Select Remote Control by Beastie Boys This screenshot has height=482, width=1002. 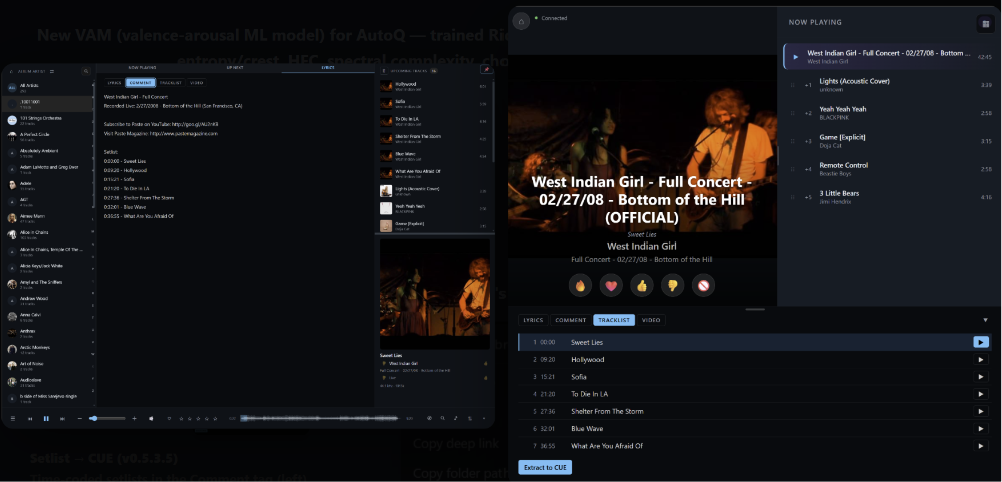click(x=889, y=169)
